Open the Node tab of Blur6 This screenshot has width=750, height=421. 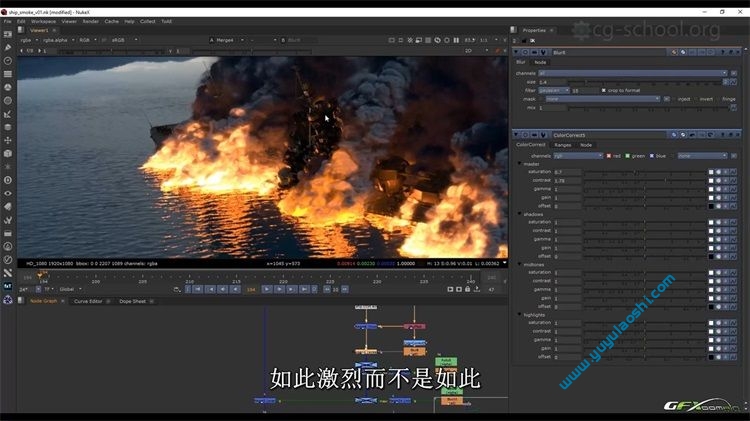pyautogui.click(x=540, y=62)
